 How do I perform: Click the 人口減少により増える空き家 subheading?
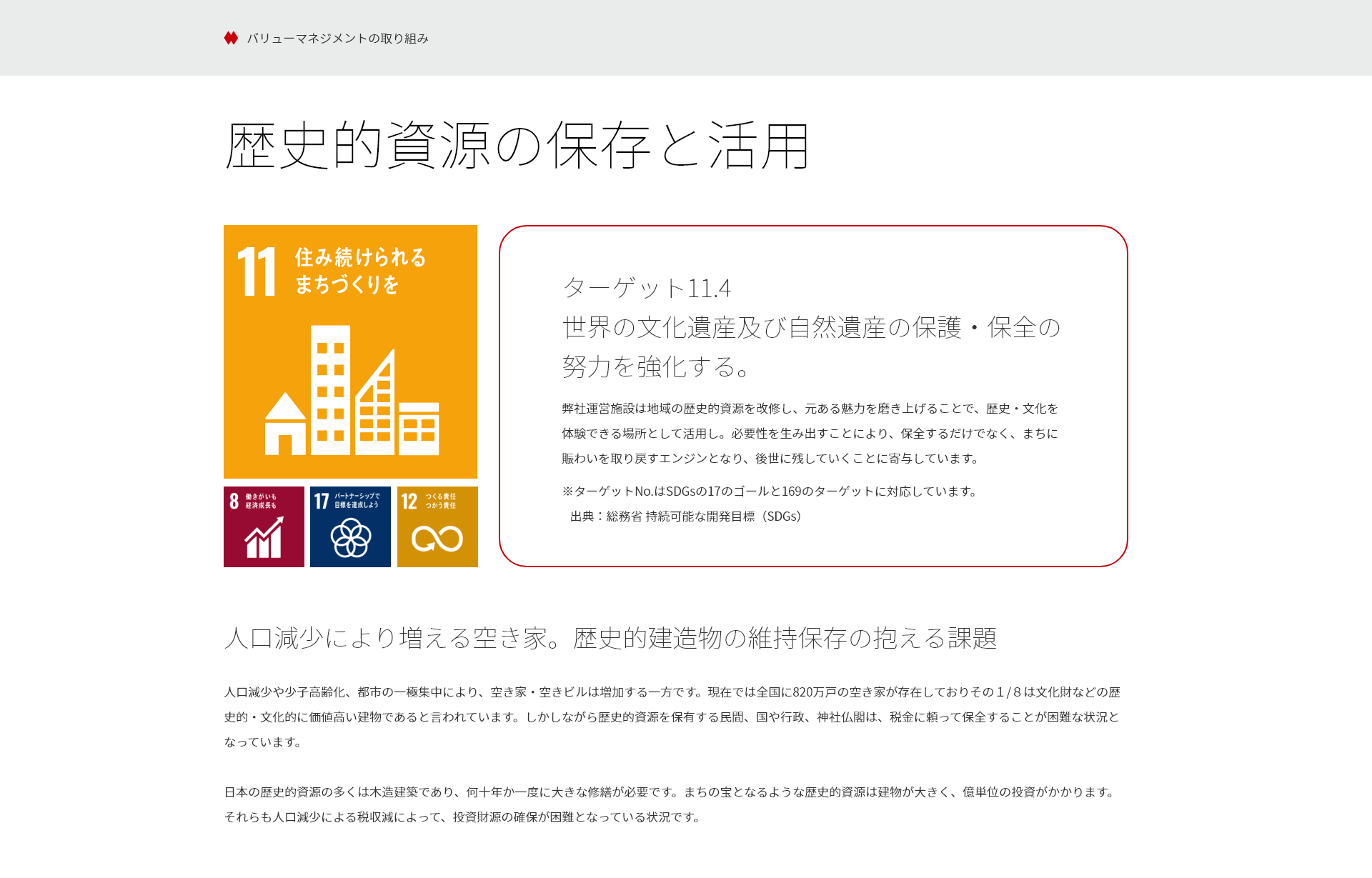pos(610,637)
